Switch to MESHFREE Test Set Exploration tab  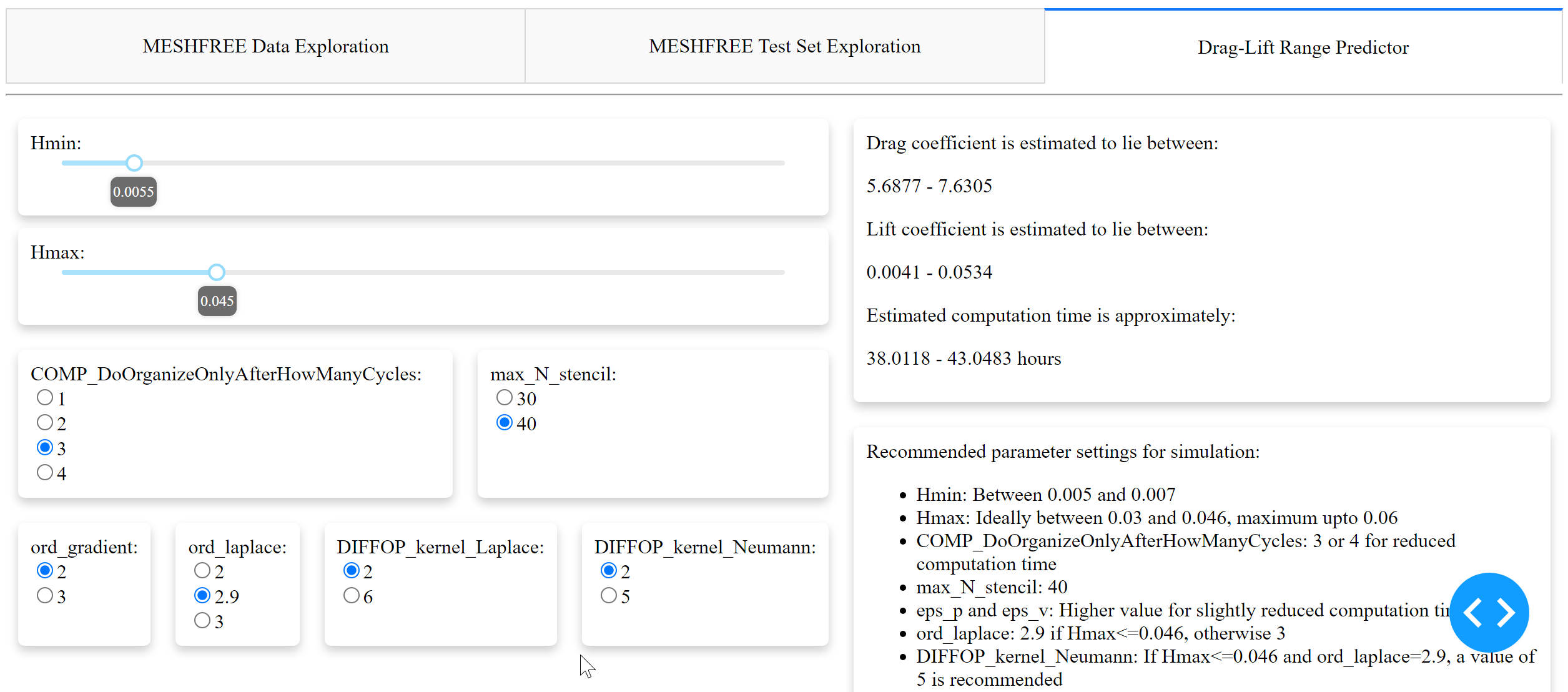click(784, 46)
